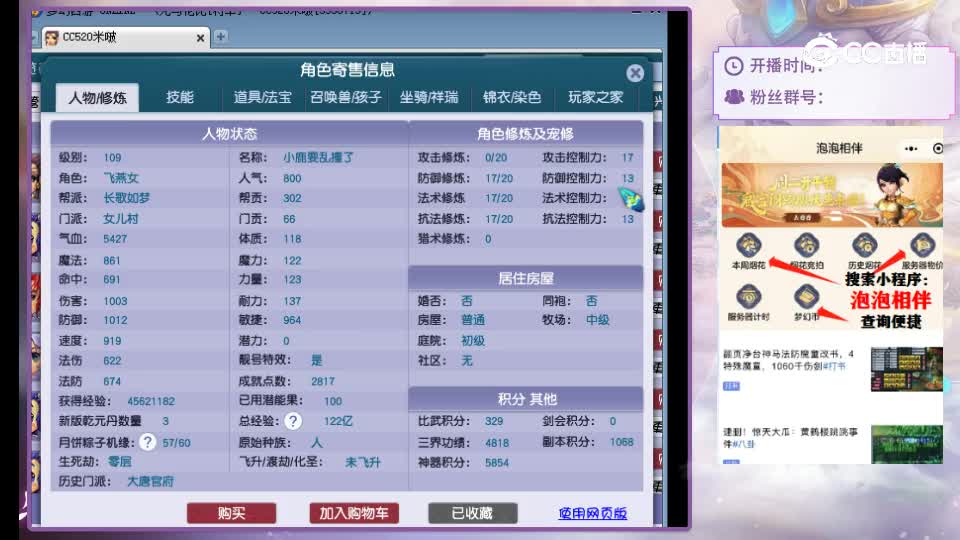The width and height of the screenshot is (960, 540).
Task: Select the 人物/修炼 tab
Action: [97, 98]
